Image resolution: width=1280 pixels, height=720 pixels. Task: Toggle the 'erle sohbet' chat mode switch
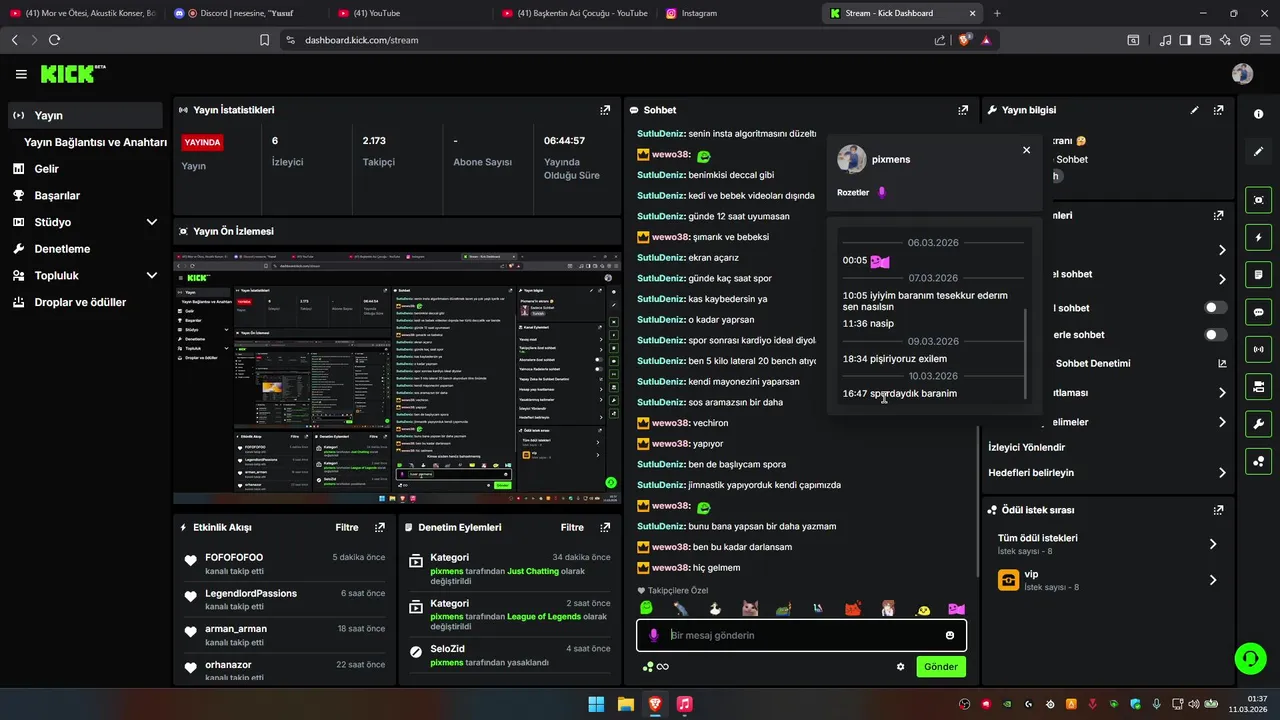pos(1216,335)
